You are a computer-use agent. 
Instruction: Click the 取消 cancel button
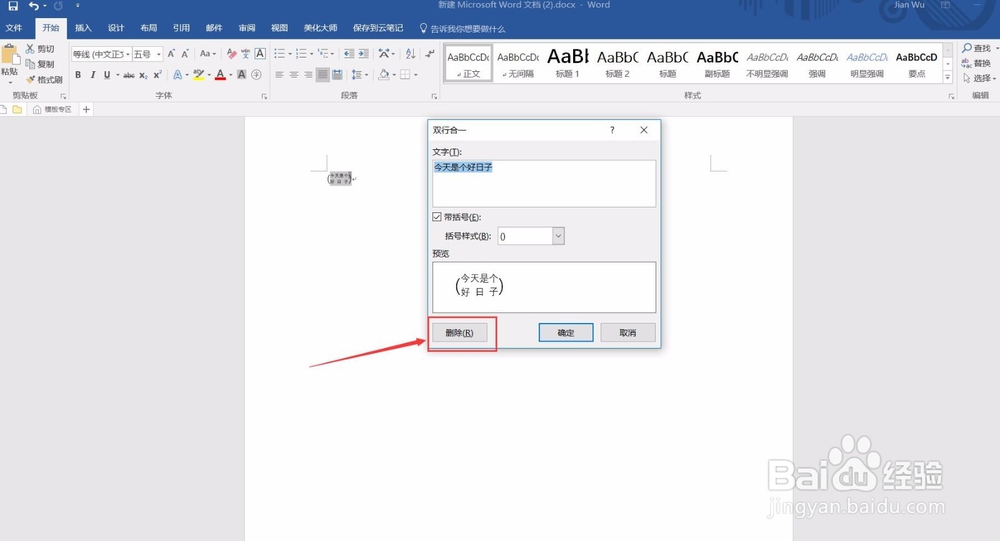[x=628, y=332]
